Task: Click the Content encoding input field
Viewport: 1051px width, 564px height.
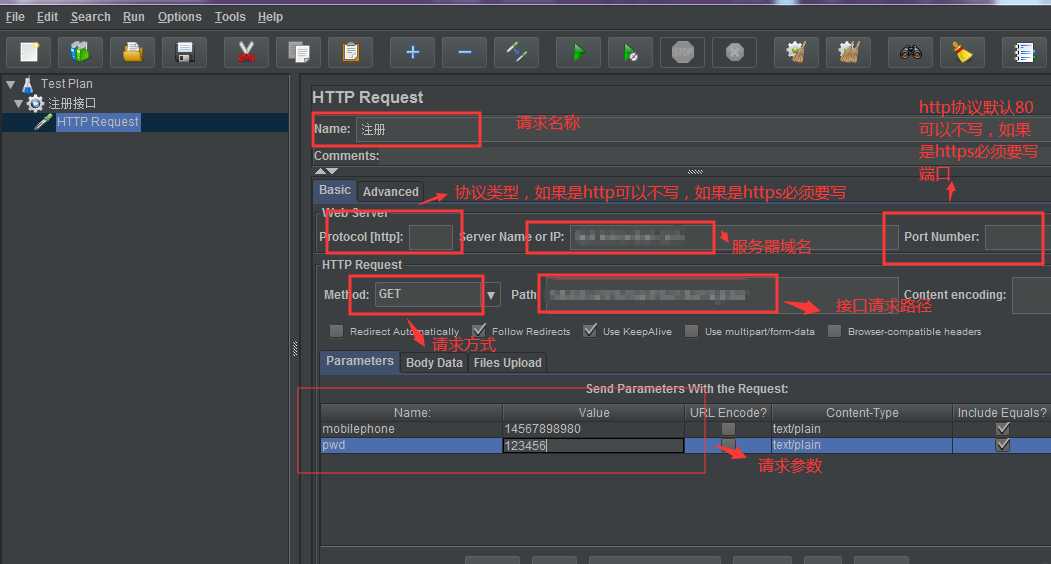Action: coord(1031,295)
